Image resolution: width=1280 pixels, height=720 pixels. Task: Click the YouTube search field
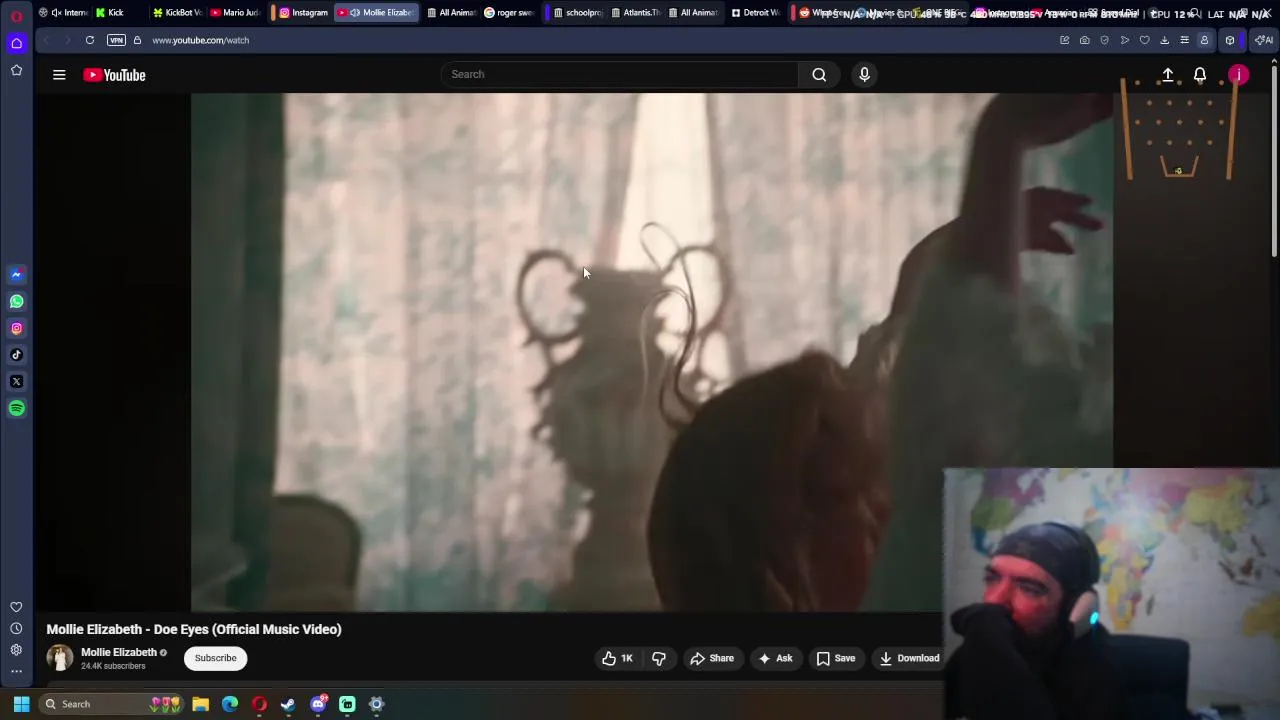620,74
